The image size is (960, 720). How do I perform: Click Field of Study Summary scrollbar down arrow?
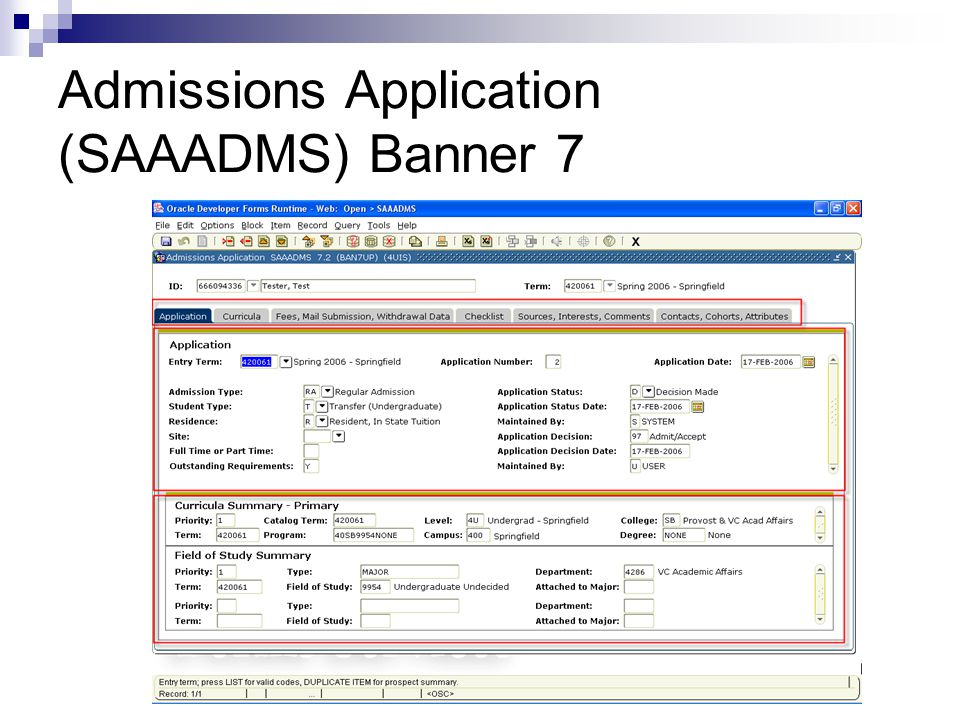[x=820, y=620]
